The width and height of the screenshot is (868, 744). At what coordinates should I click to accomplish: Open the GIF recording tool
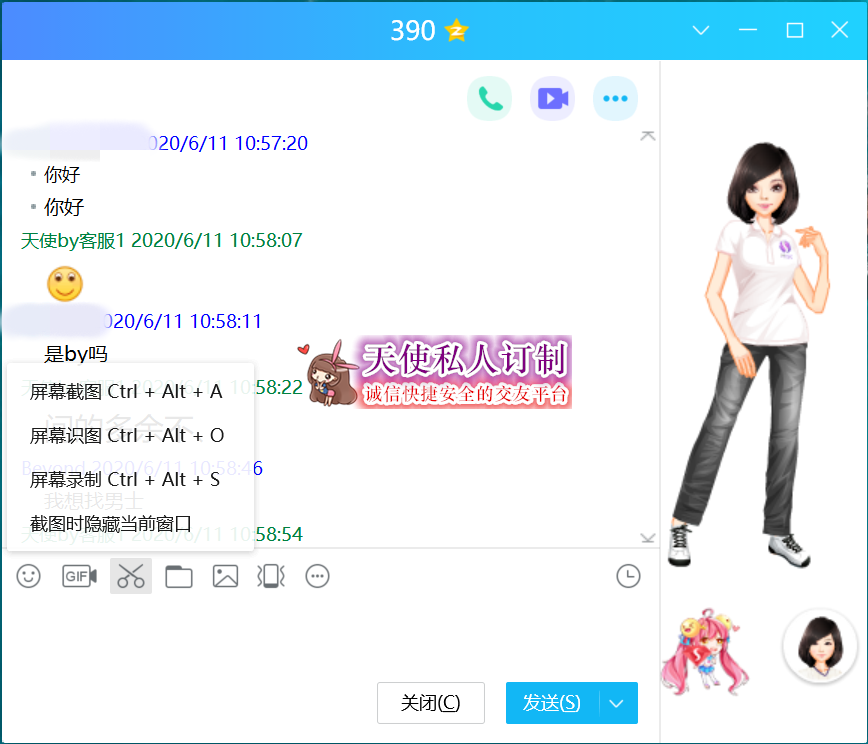coord(79,576)
